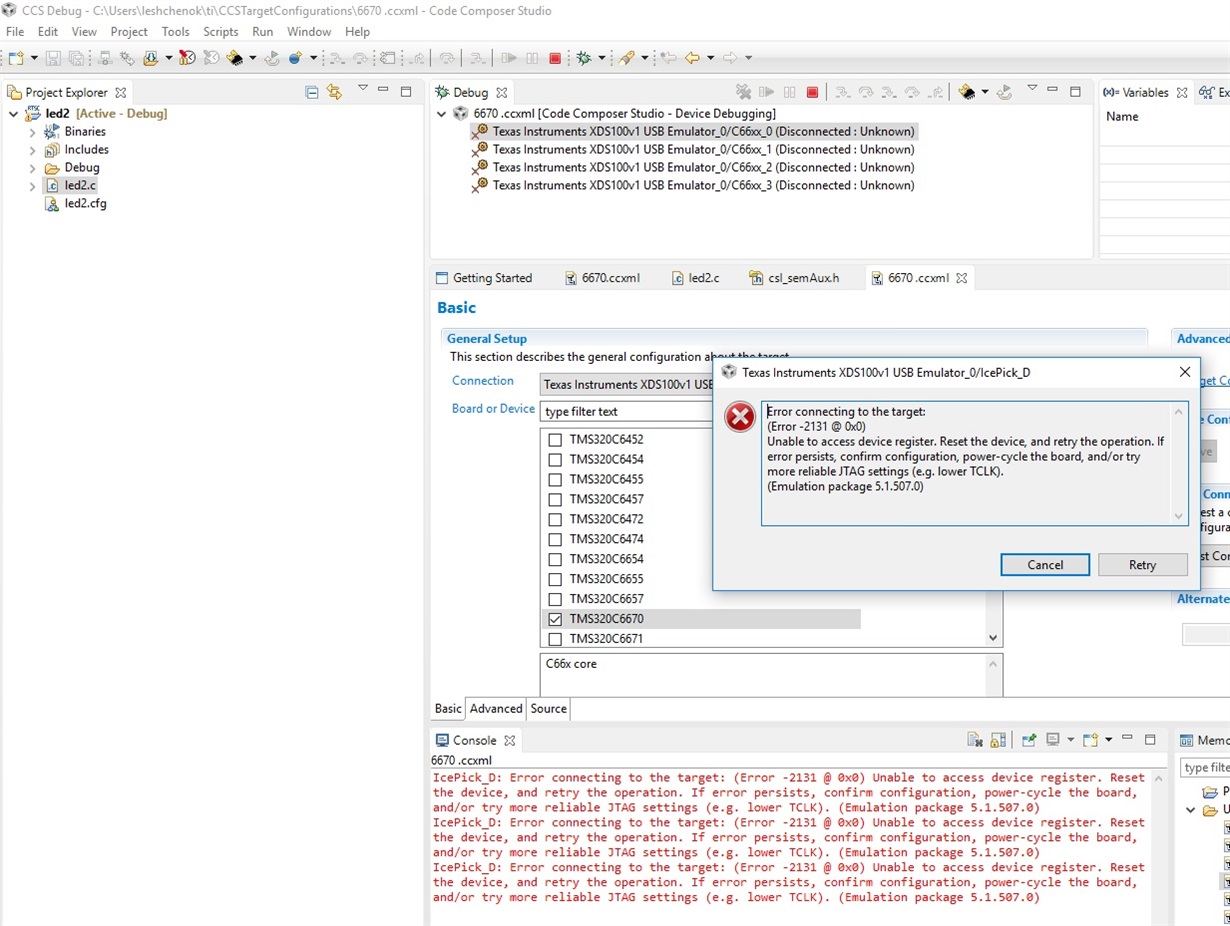This screenshot has height=926, width=1230.
Task: Click the device list scroll-down arrow
Action: pyautogui.click(x=993, y=638)
